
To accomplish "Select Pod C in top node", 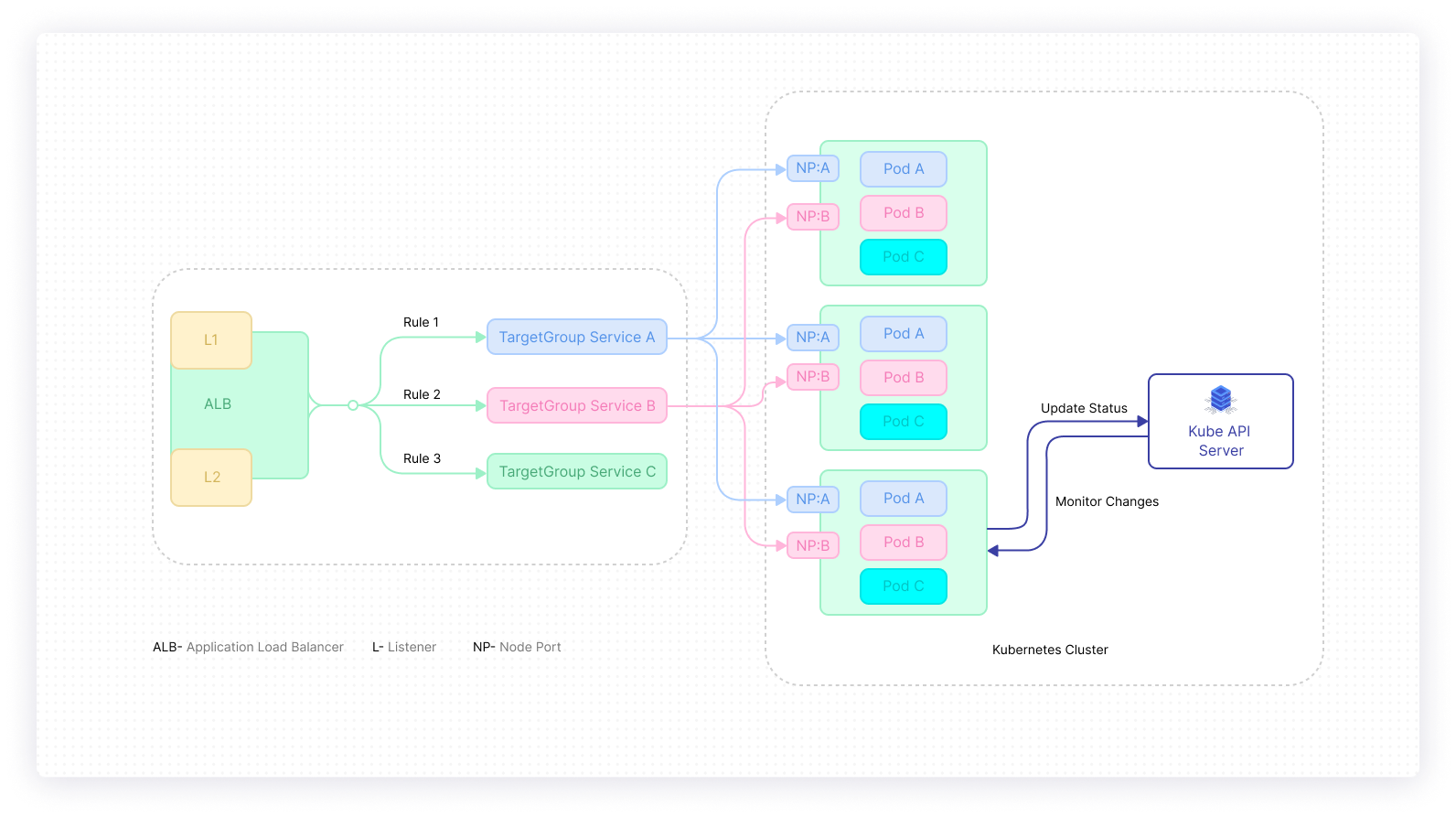I will pos(904,257).
